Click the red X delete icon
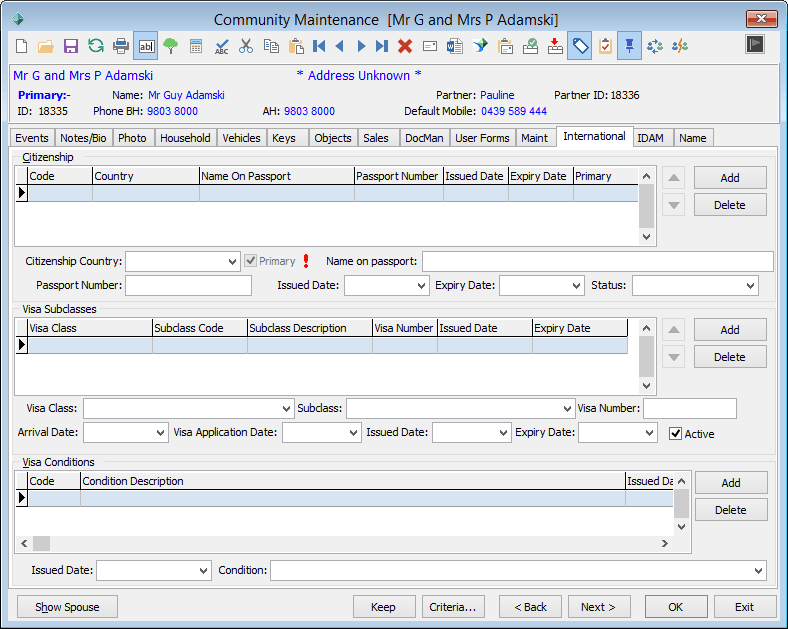 (x=405, y=46)
